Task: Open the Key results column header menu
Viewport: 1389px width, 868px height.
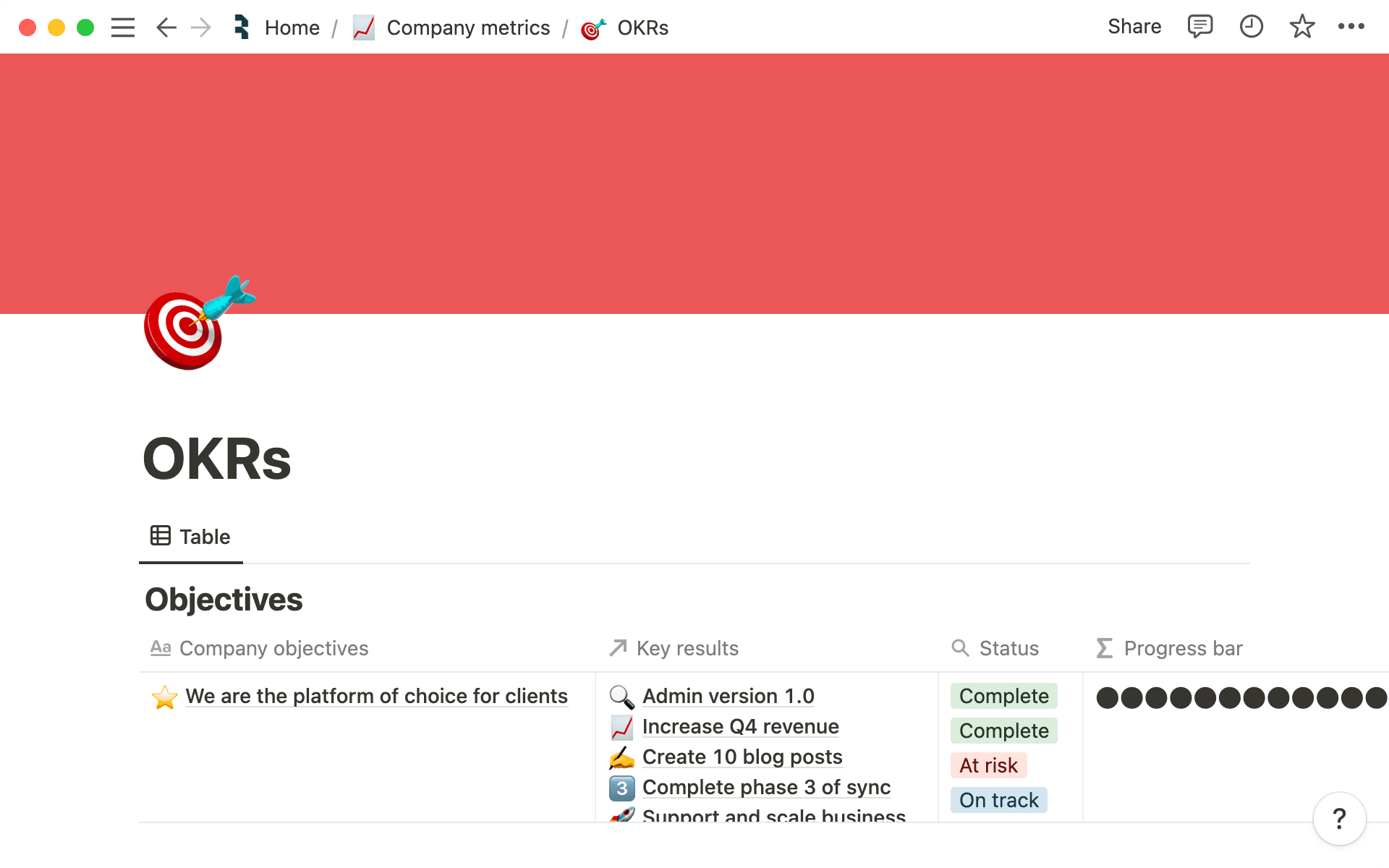Action: (687, 648)
